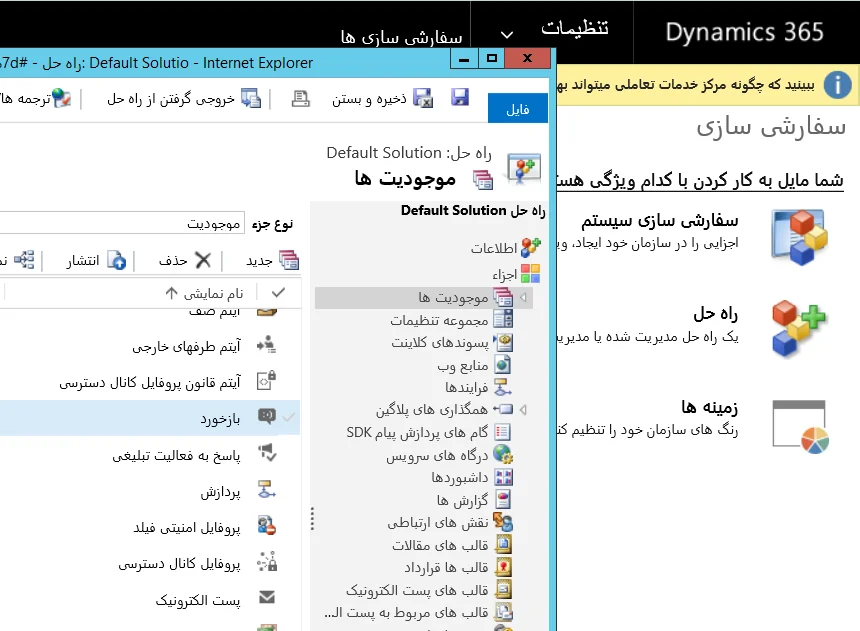Click system customization cubes icon in Dynamics page

(799, 236)
